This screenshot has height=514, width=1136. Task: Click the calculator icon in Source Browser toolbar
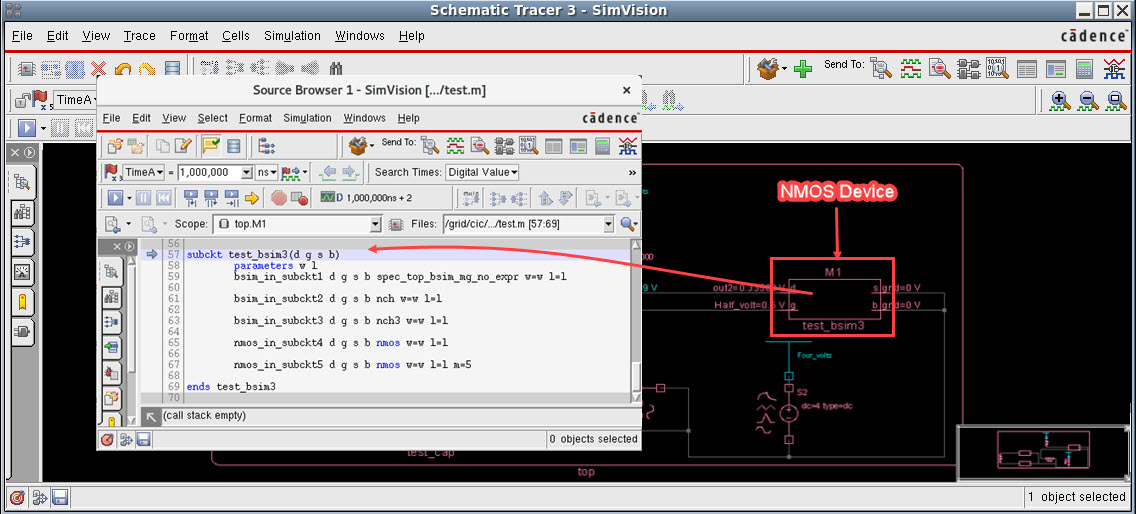(x=602, y=146)
